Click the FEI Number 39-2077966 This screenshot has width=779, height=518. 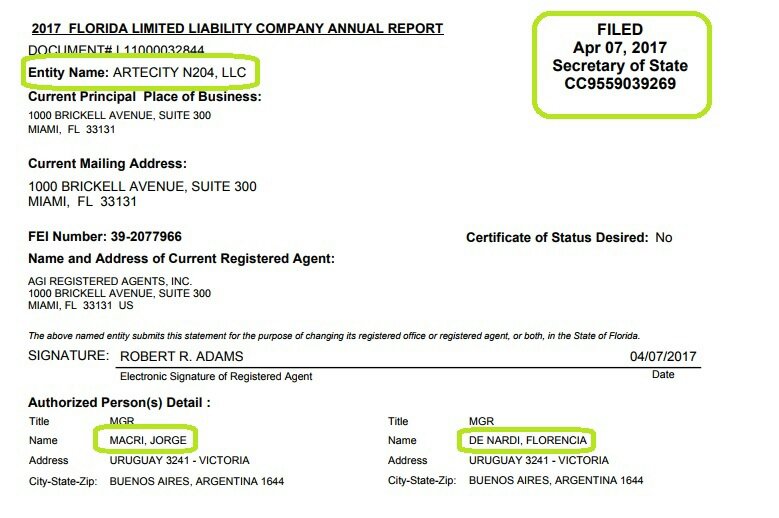pyautogui.click(x=105, y=237)
